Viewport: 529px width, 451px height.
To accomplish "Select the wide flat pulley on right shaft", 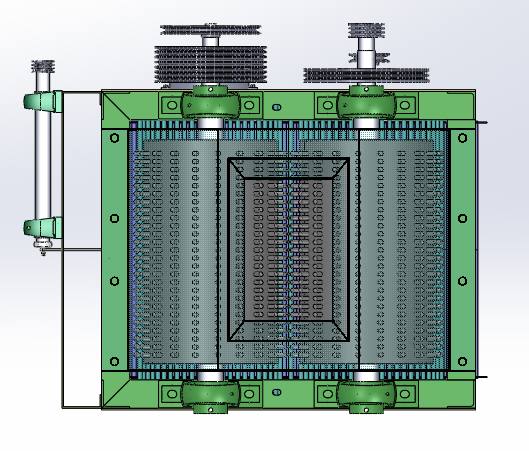I will [366, 75].
